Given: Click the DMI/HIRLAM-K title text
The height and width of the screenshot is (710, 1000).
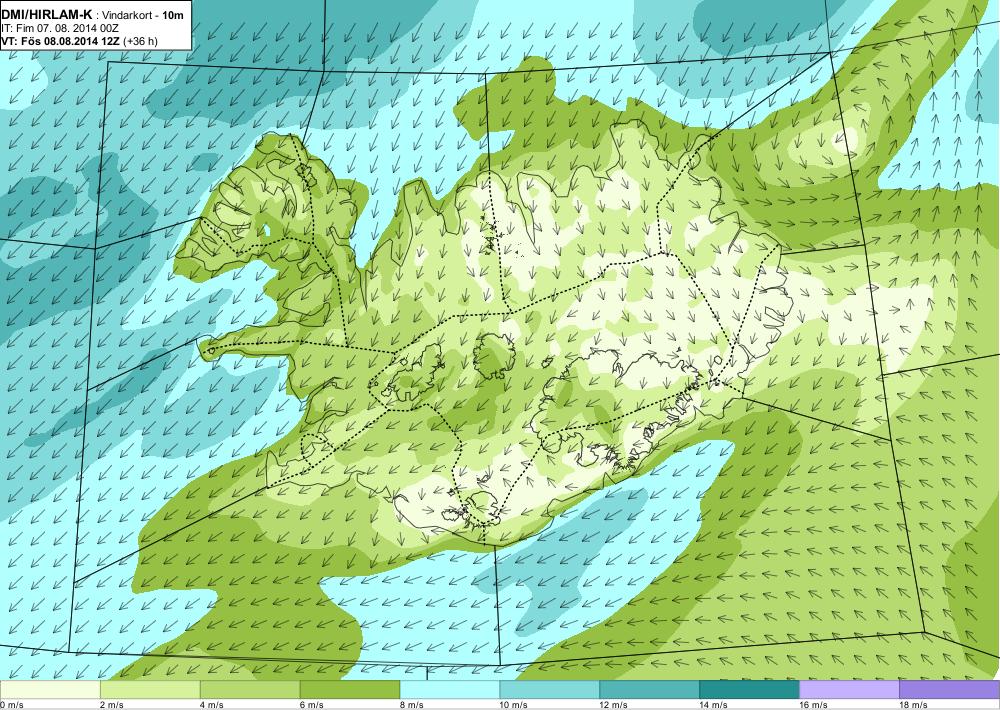Looking at the screenshot, I should (x=47, y=15).
